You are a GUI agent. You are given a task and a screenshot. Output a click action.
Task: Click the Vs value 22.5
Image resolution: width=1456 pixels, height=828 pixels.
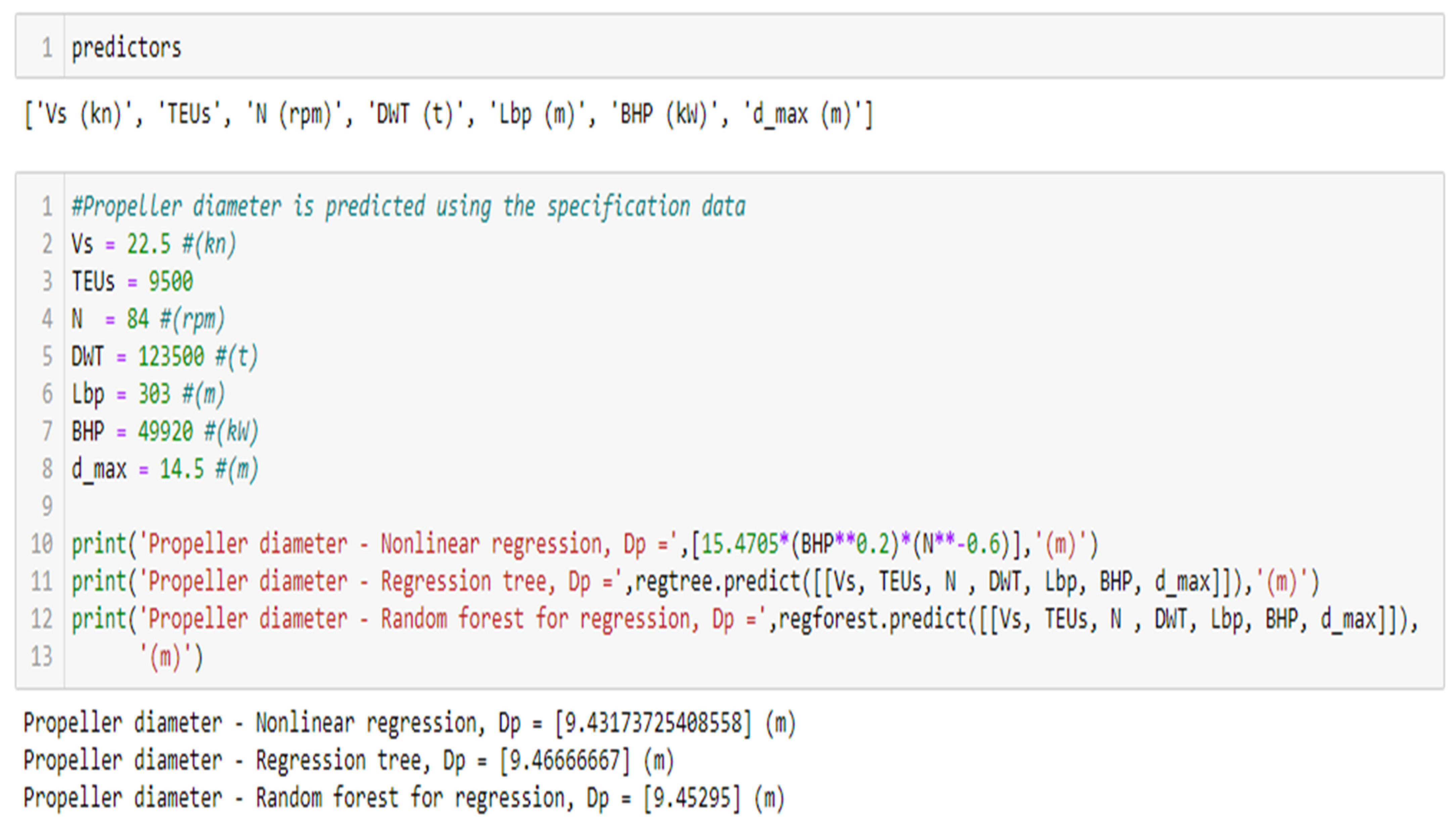(148, 244)
